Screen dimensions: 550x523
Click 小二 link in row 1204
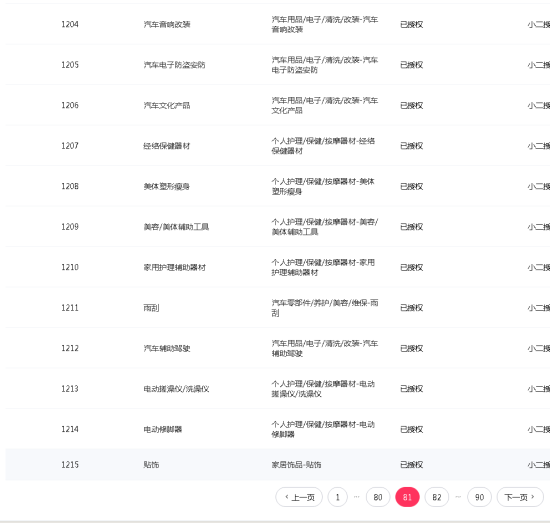click(538, 24)
